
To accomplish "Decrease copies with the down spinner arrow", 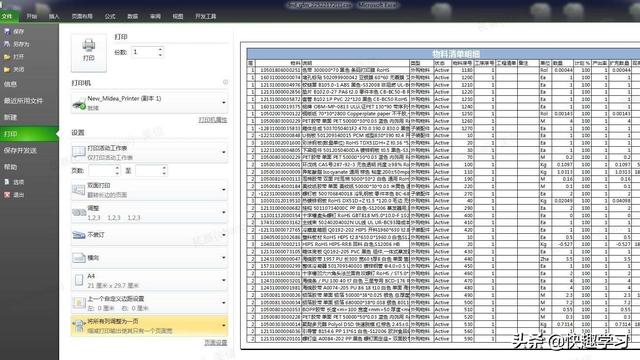I will coord(160,55).
